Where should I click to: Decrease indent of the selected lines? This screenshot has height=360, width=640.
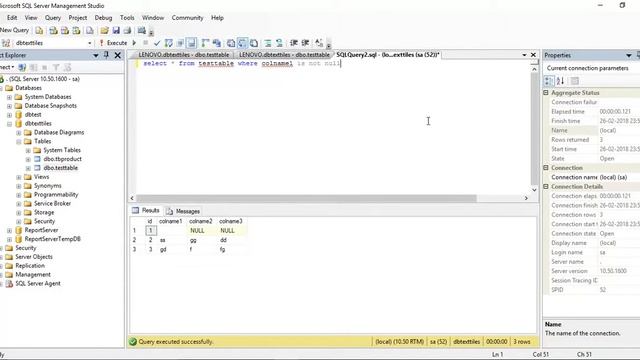point(293,43)
